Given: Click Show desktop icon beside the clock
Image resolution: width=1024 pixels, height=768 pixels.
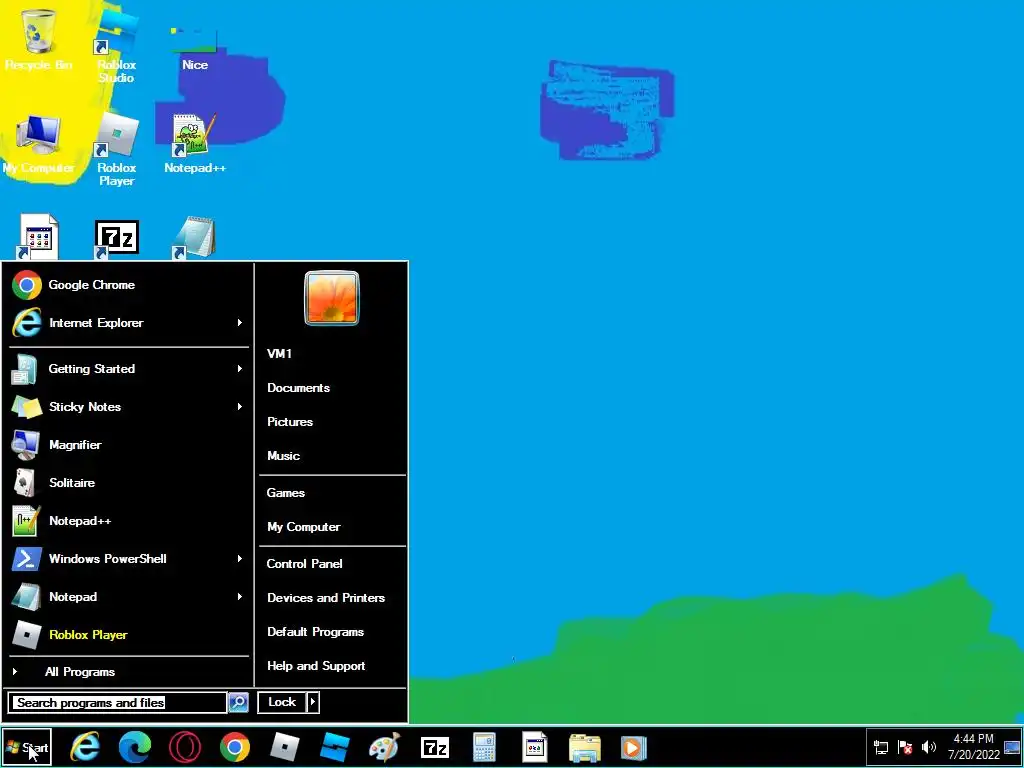Looking at the screenshot, I should pyautogui.click(x=1012, y=747).
